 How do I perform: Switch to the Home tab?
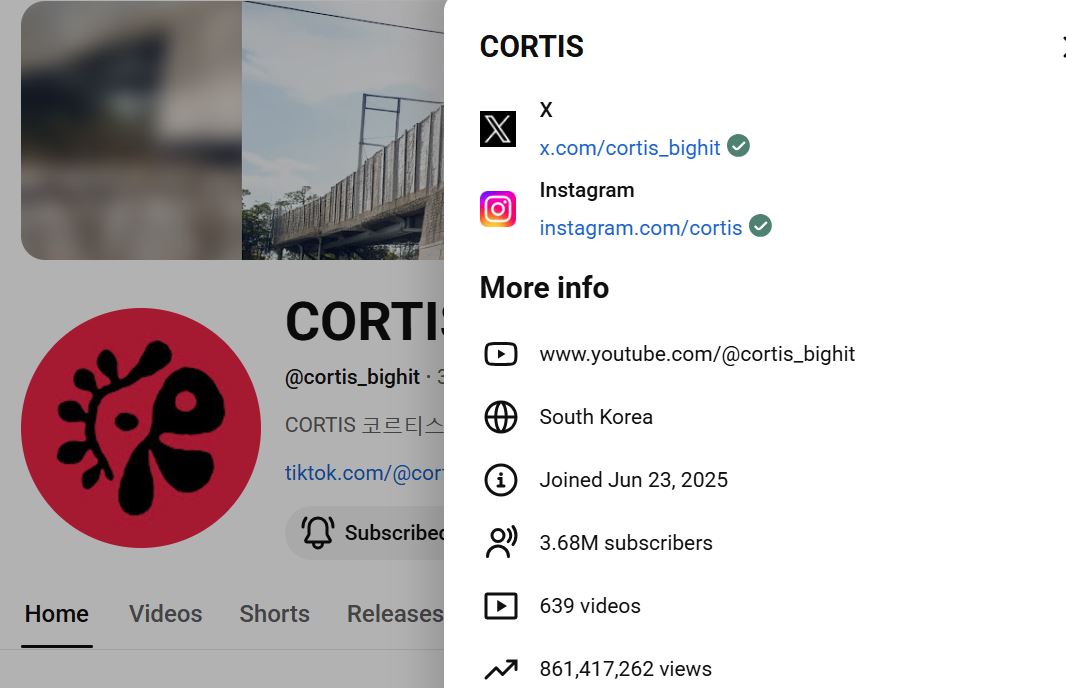[56, 614]
